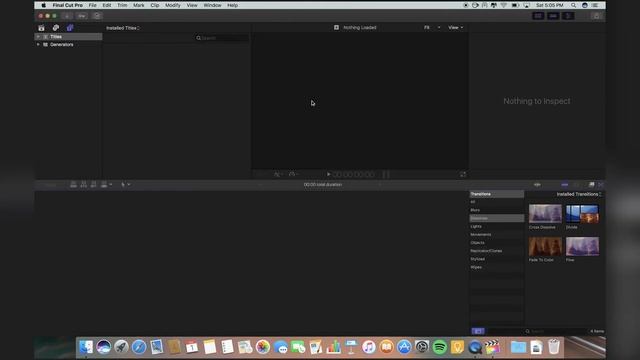Viewport: 640px width, 360px height.
Task: Click the background tasks toolbar button
Action: pos(97,16)
